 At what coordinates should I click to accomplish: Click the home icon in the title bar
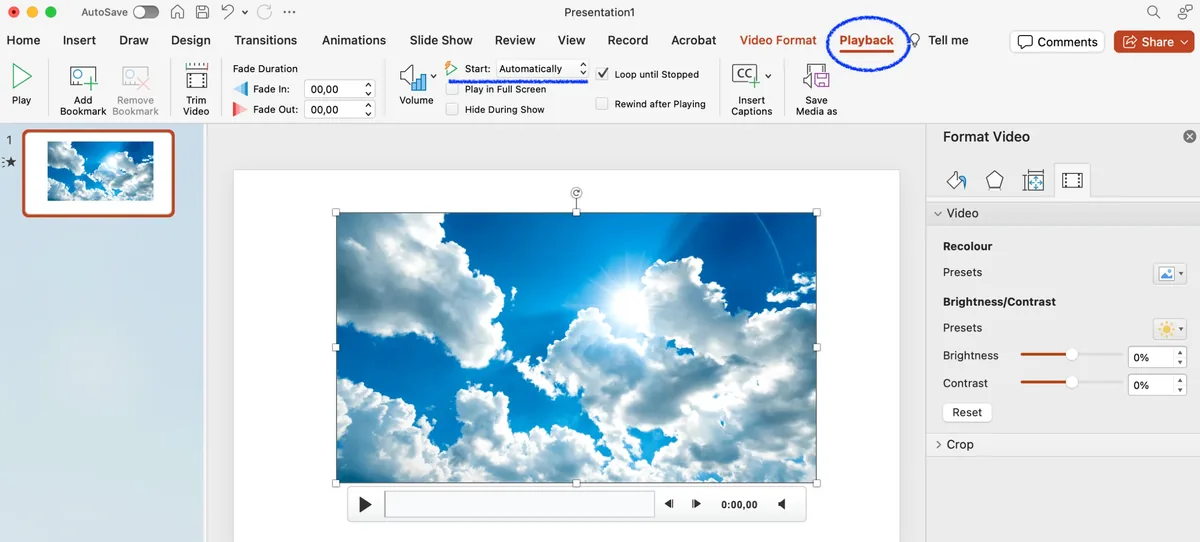click(x=177, y=13)
